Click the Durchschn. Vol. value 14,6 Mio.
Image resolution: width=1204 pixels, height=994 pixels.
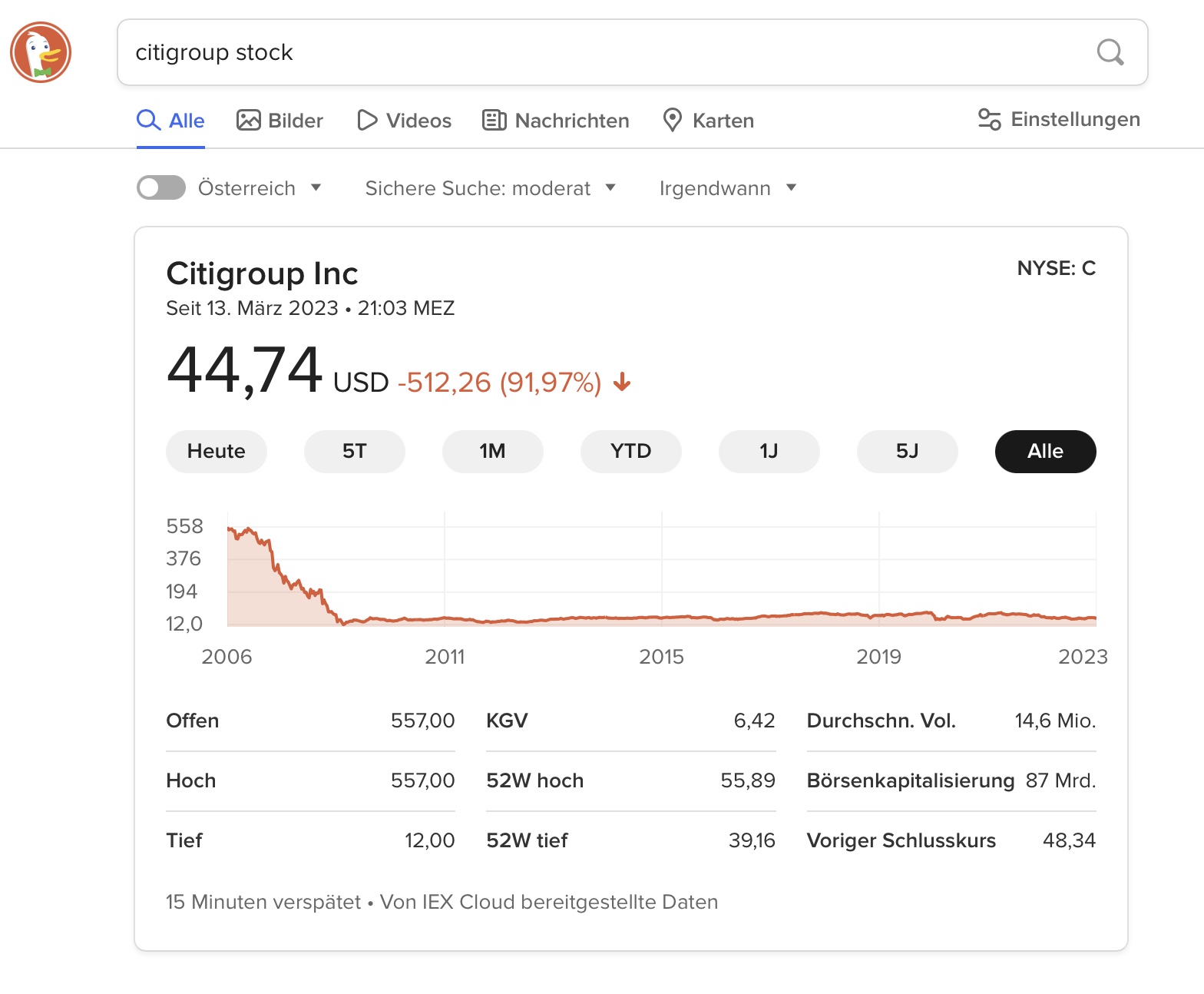(x=1055, y=721)
